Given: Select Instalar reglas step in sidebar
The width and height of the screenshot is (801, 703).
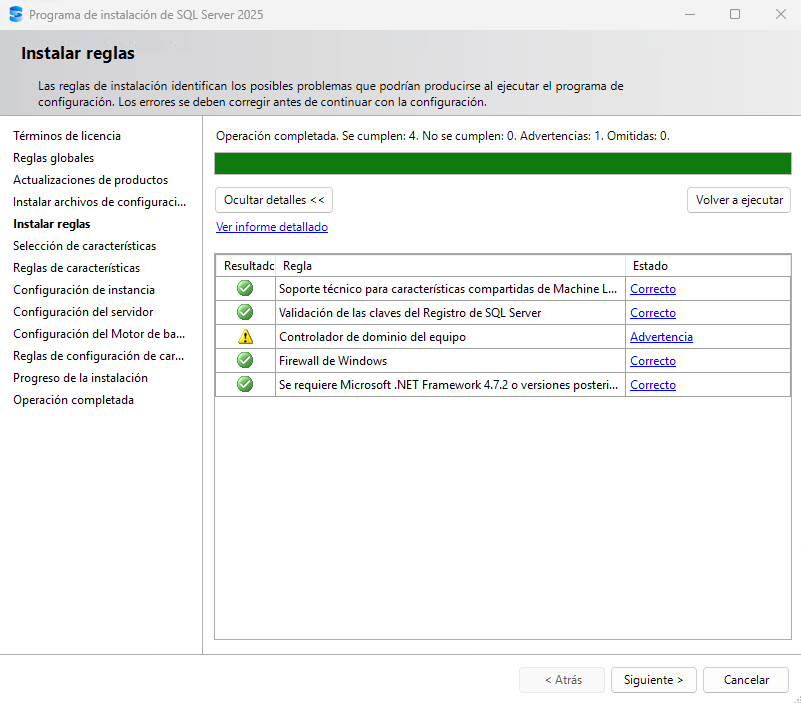Looking at the screenshot, I should pyautogui.click(x=52, y=224).
